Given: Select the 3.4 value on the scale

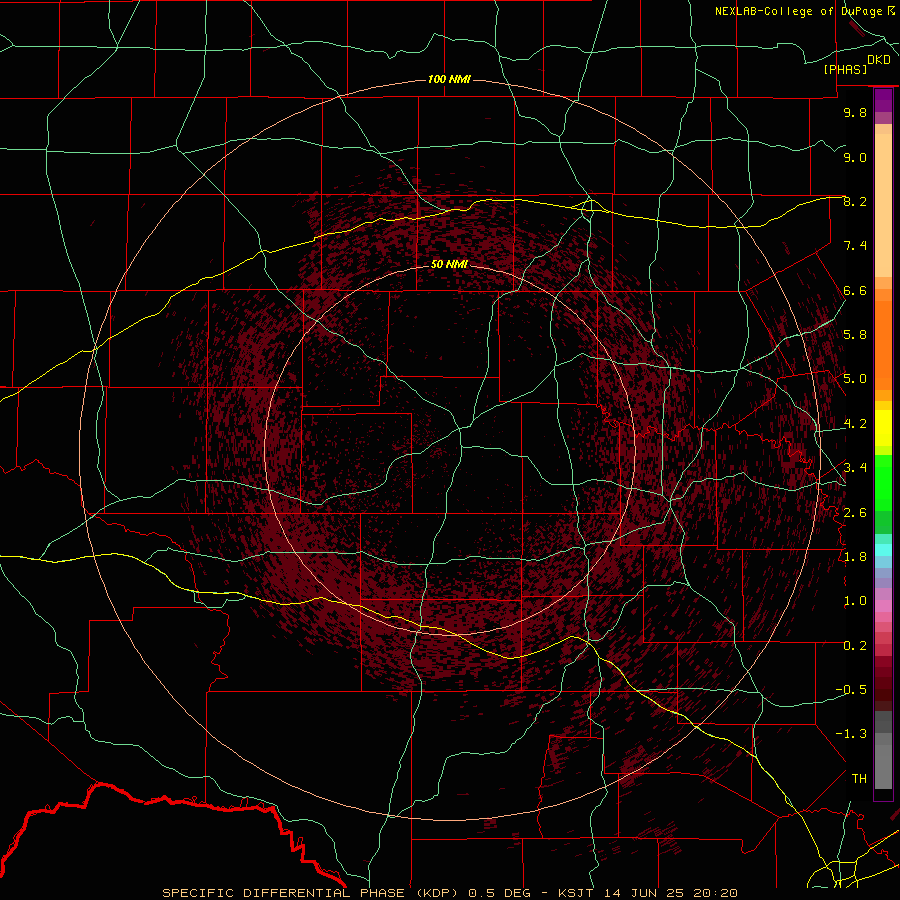Looking at the screenshot, I should [x=855, y=468].
